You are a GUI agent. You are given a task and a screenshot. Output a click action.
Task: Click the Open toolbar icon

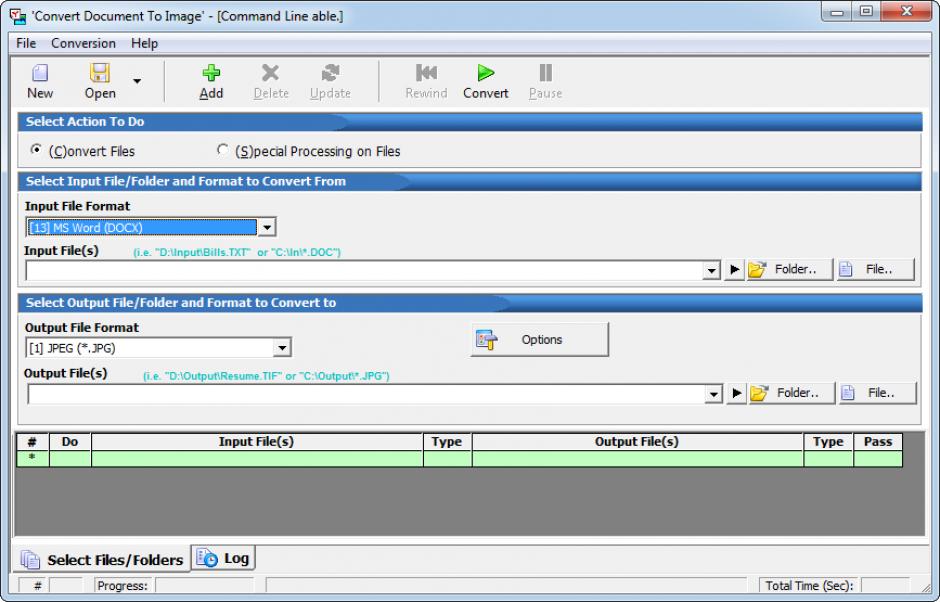(100, 74)
